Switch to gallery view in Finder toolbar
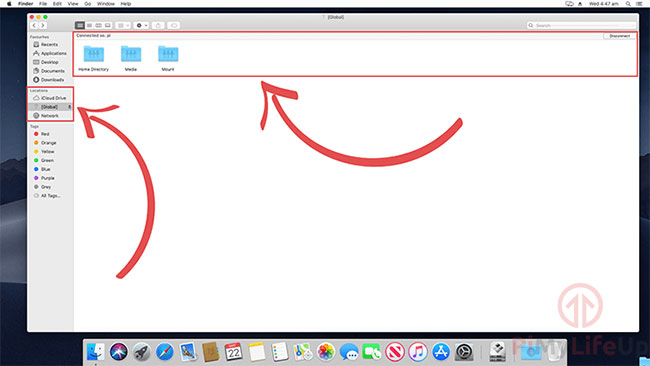 pyautogui.click(x=107, y=26)
